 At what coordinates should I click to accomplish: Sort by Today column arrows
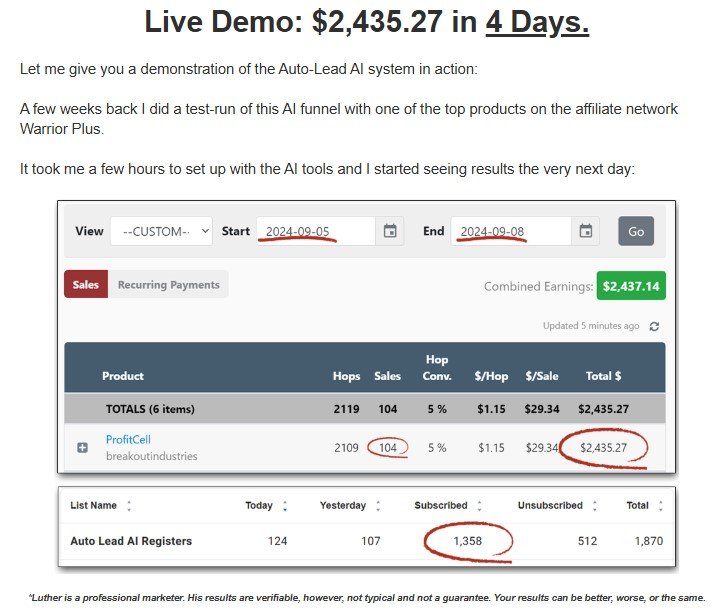click(x=285, y=505)
